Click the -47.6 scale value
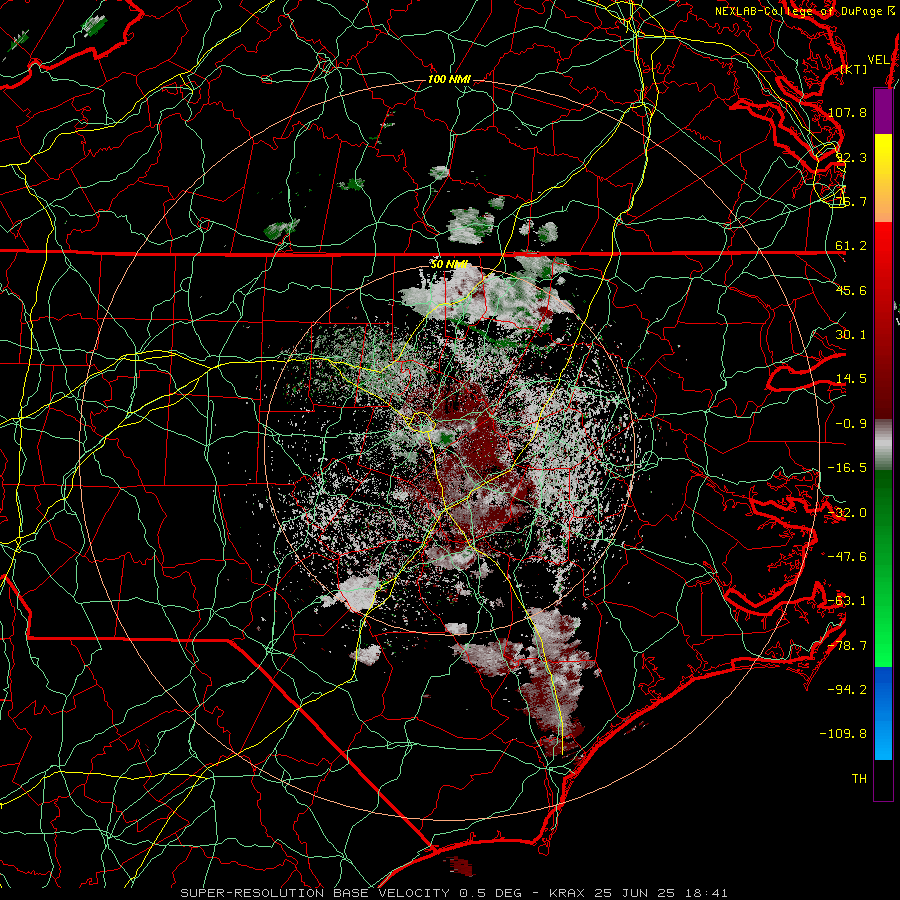900x900 pixels. [847, 557]
